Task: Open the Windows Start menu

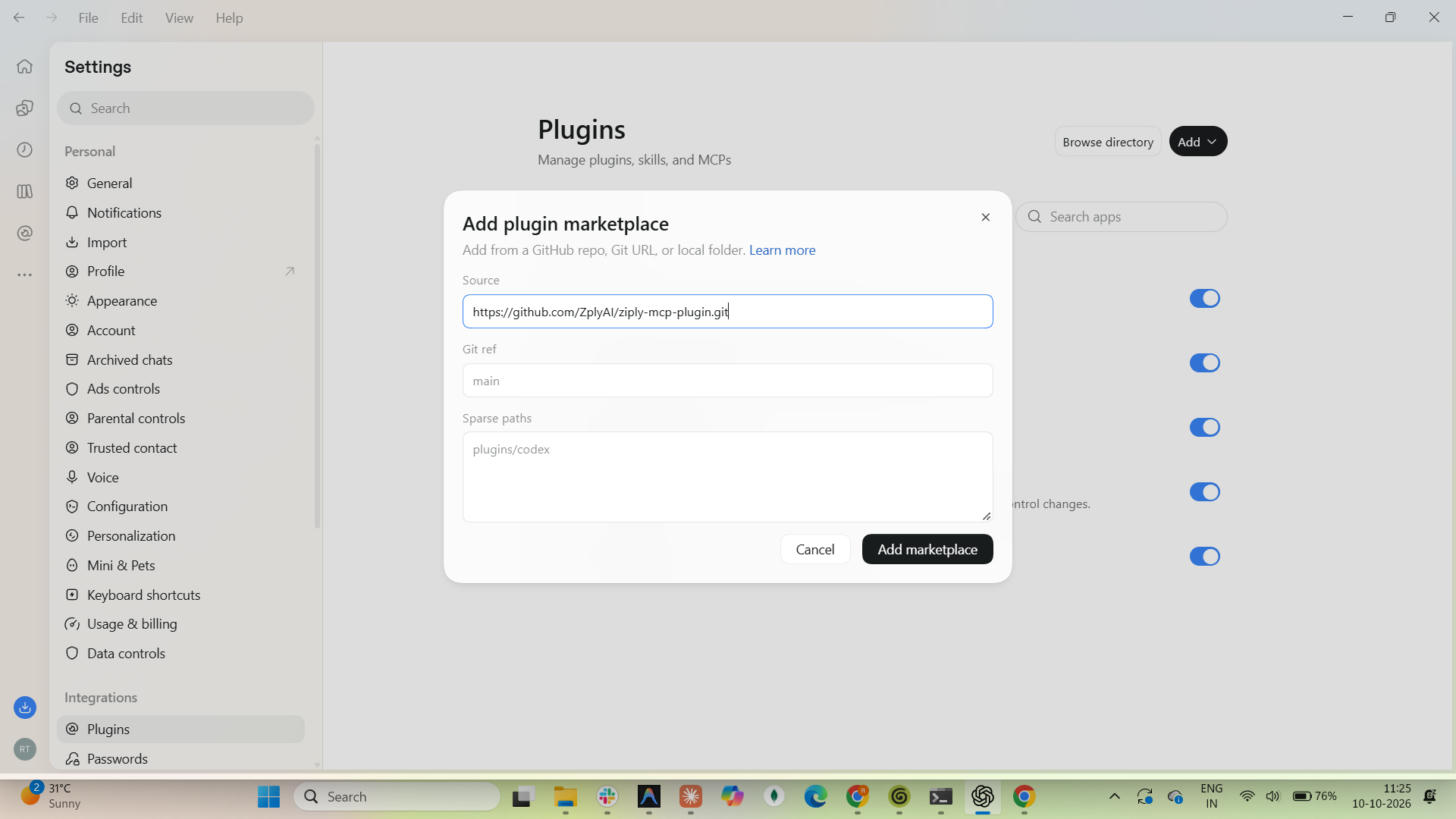Action: point(269,797)
